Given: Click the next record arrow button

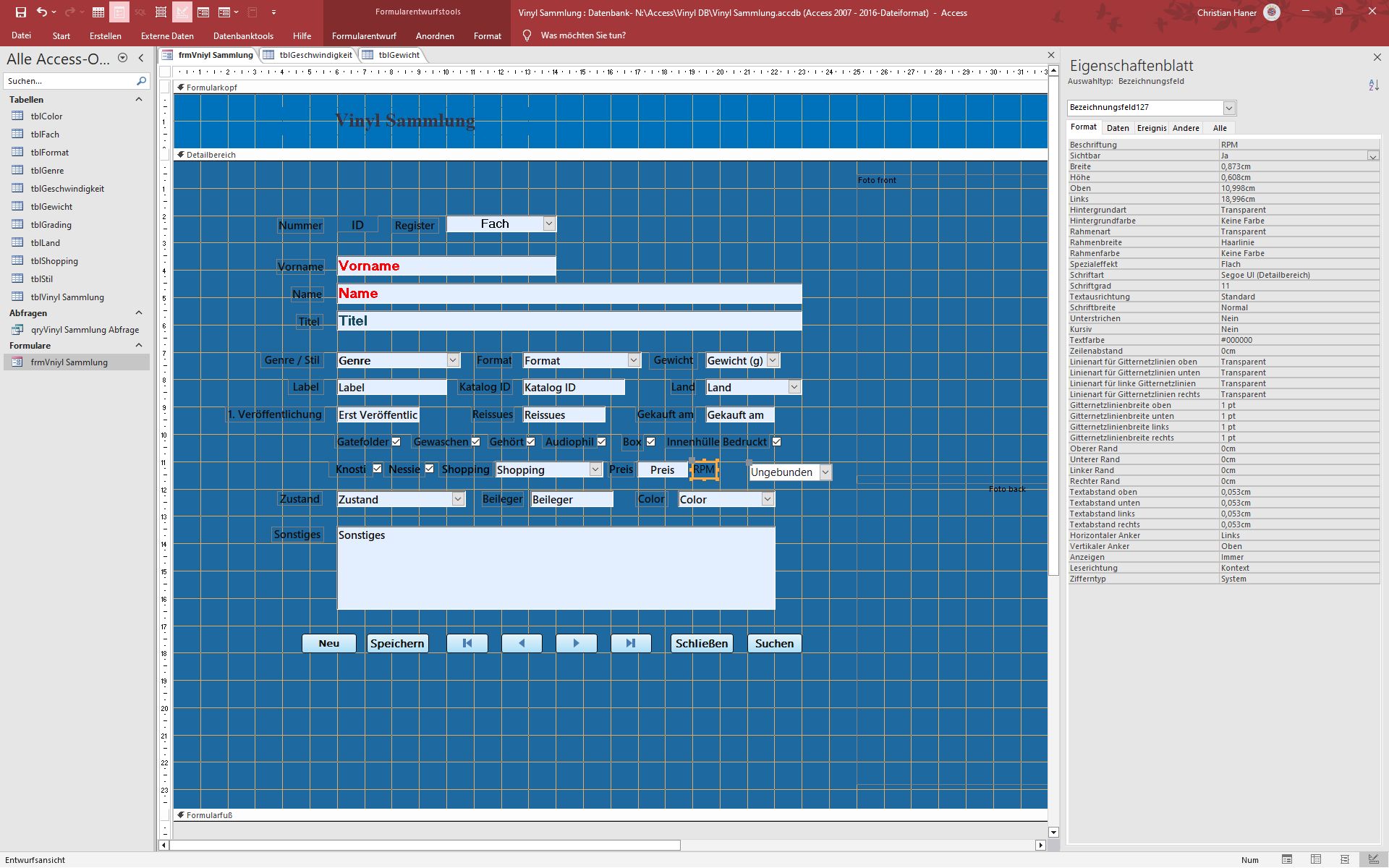Looking at the screenshot, I should [576, 643].
